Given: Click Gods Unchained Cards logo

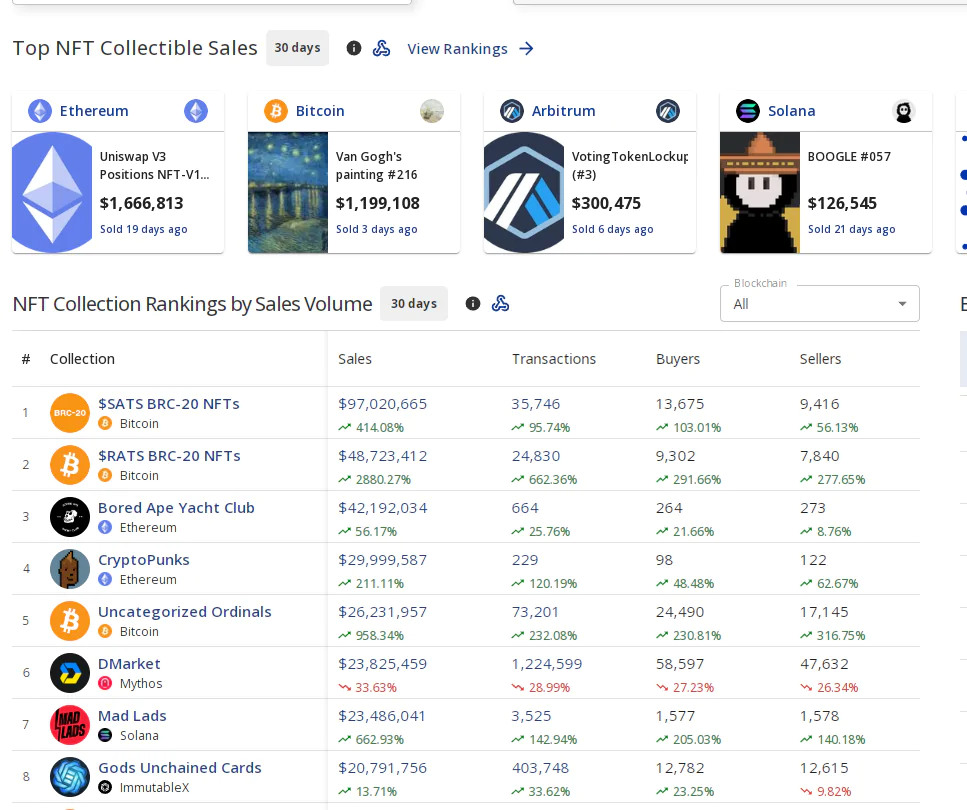Looking at the screenshot, I should (x=70, y=777).
